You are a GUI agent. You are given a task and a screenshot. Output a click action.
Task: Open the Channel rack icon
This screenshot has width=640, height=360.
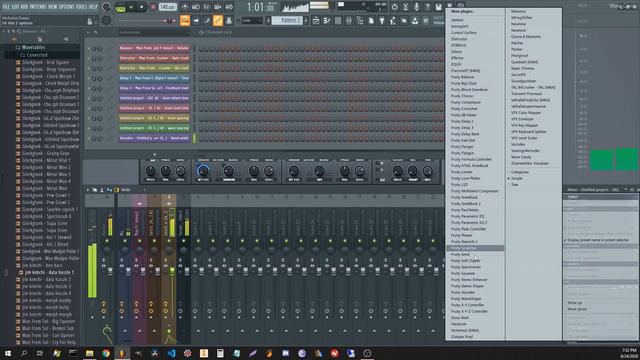tap(338, 20)
